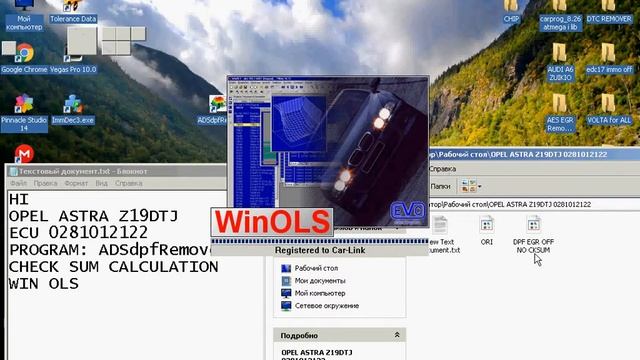Image resolution: width=640 pixels, height=360 pixels.
Task: Go to Сетевое окружение in Explorer sidebar
Action: [320, 306]
